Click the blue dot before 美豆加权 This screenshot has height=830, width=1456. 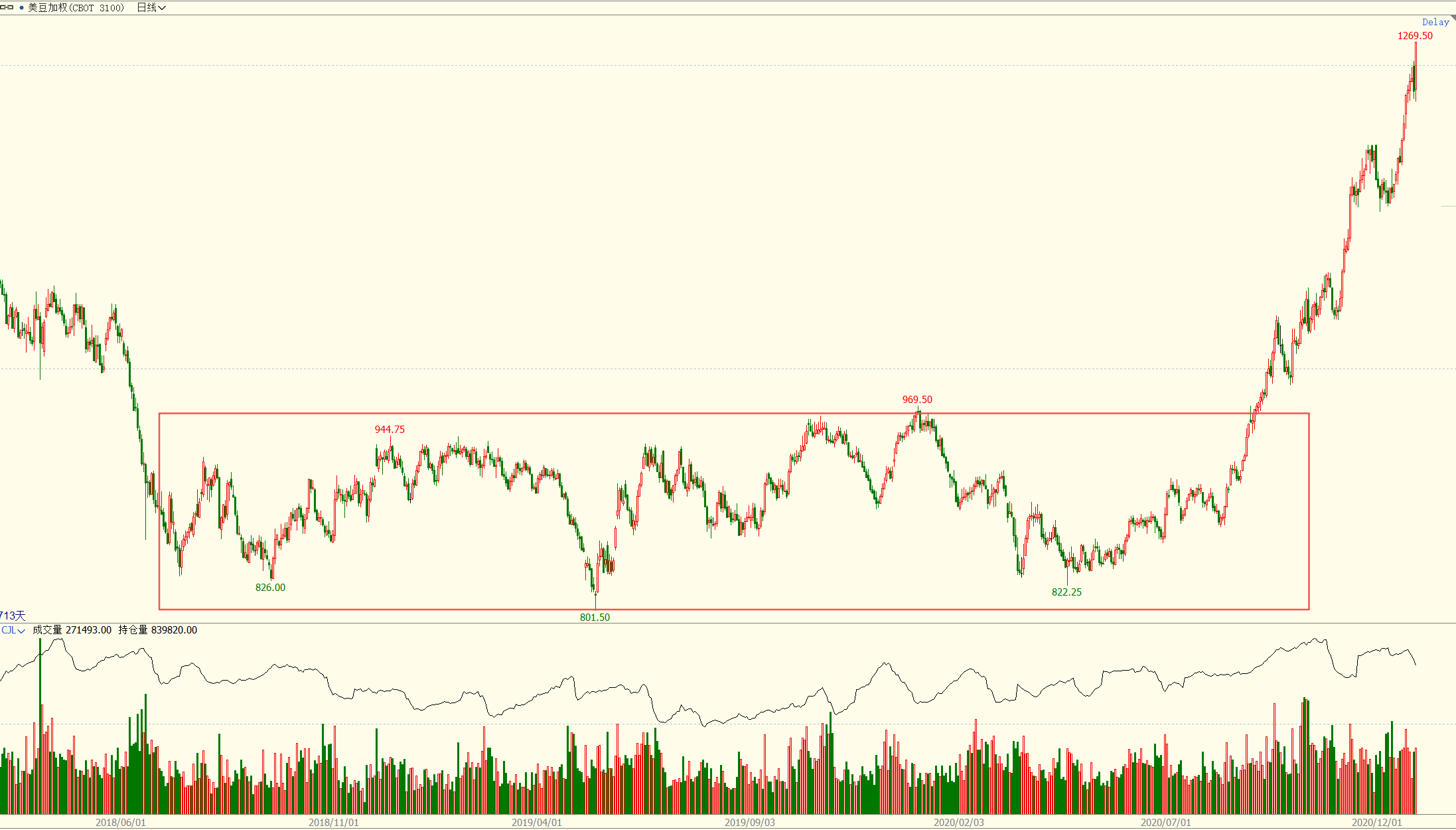pos(21,8)
